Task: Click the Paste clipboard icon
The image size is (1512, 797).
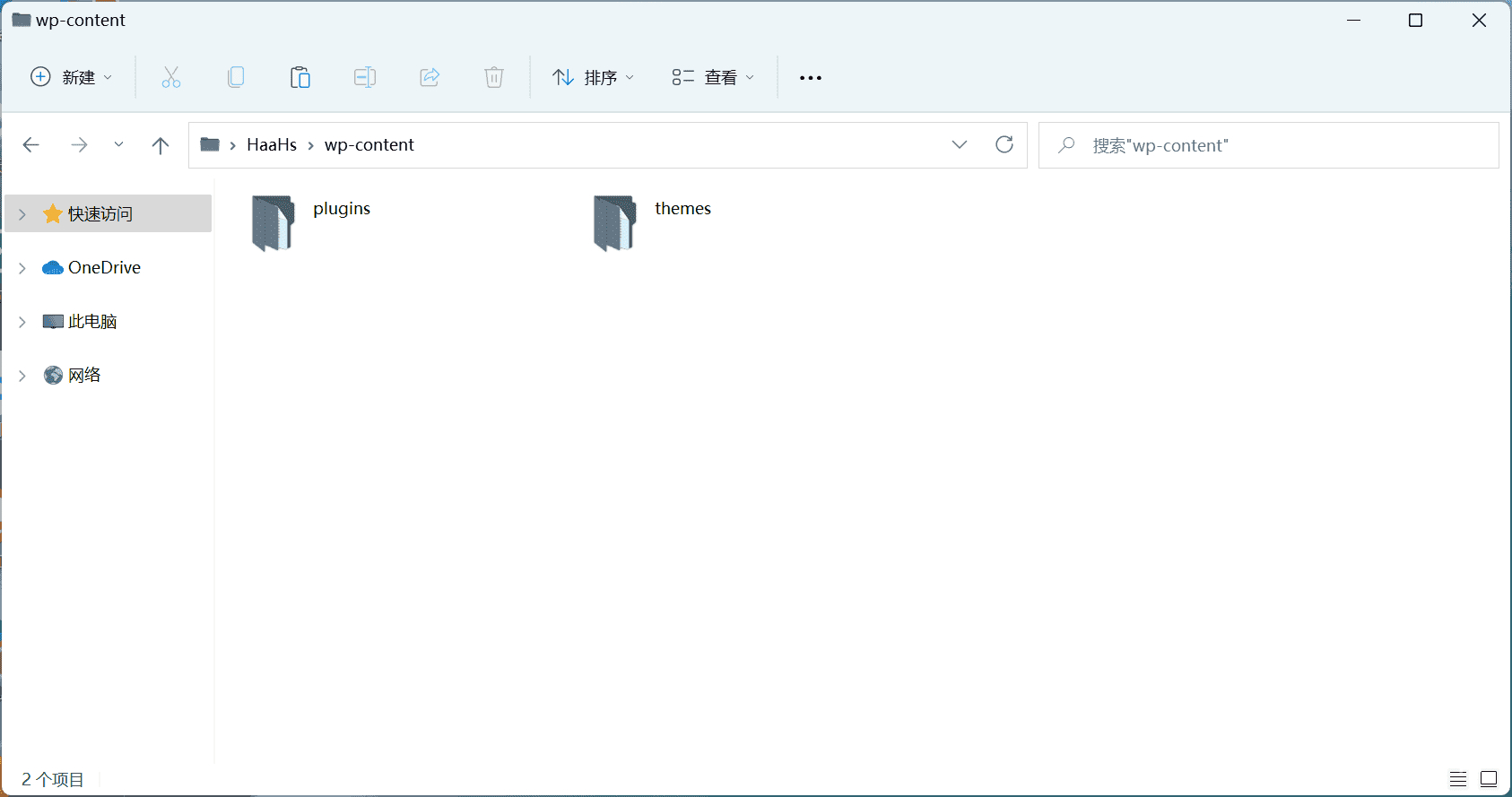Action: (x=300, y=78)
